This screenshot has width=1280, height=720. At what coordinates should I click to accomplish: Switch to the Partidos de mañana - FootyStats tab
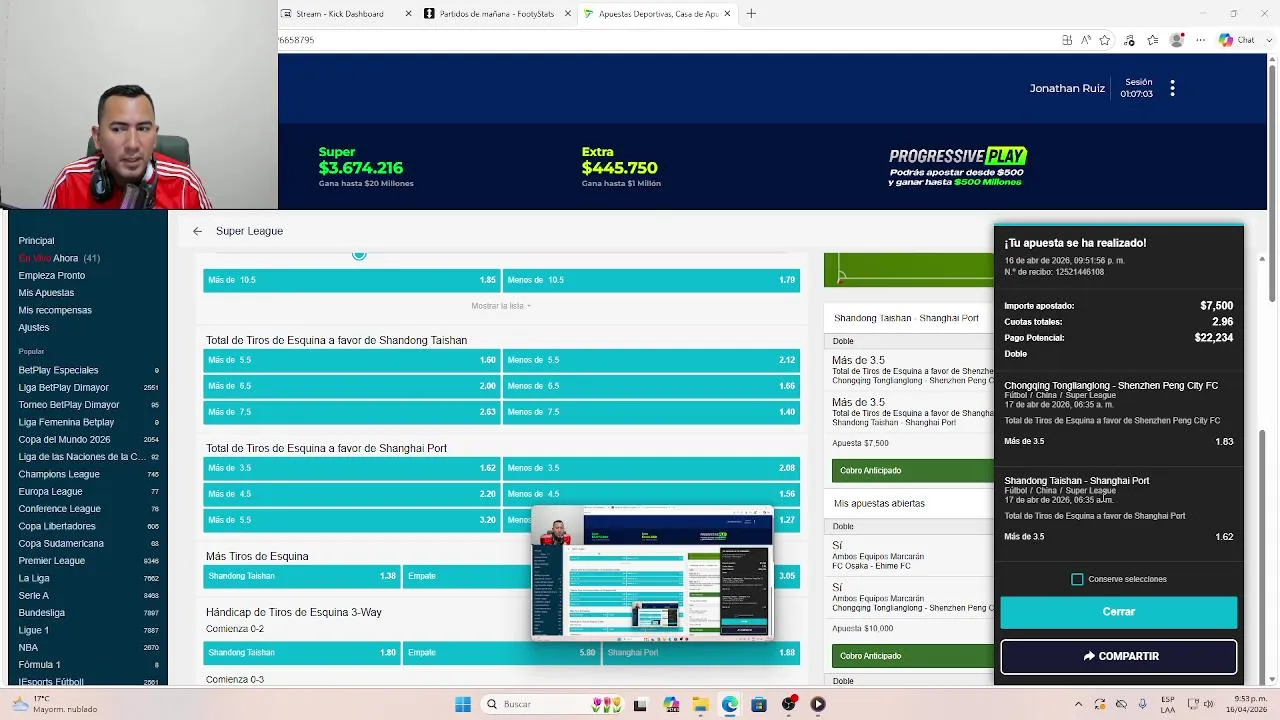click(x=497, y=14)
